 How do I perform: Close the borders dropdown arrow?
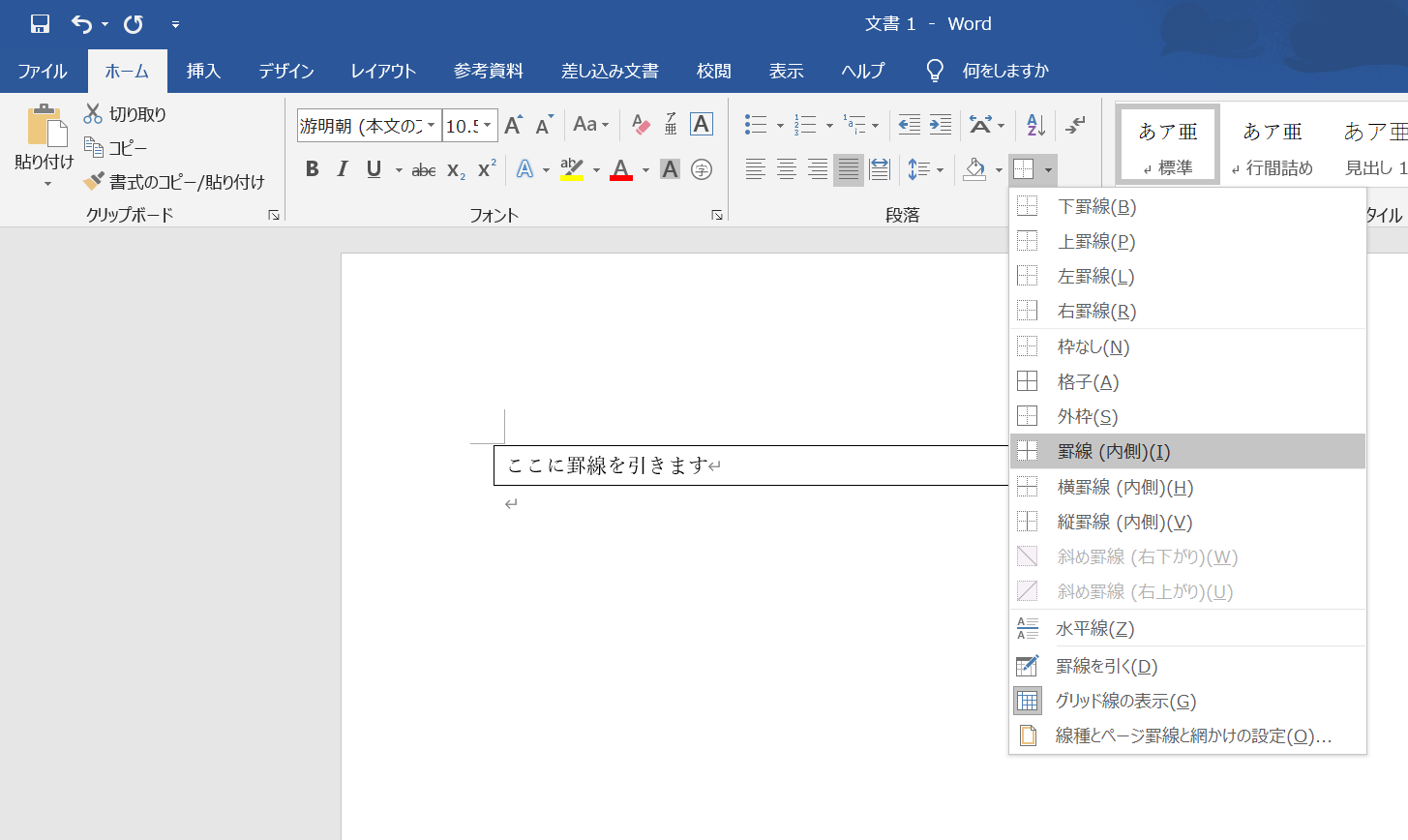point(1048,170)
